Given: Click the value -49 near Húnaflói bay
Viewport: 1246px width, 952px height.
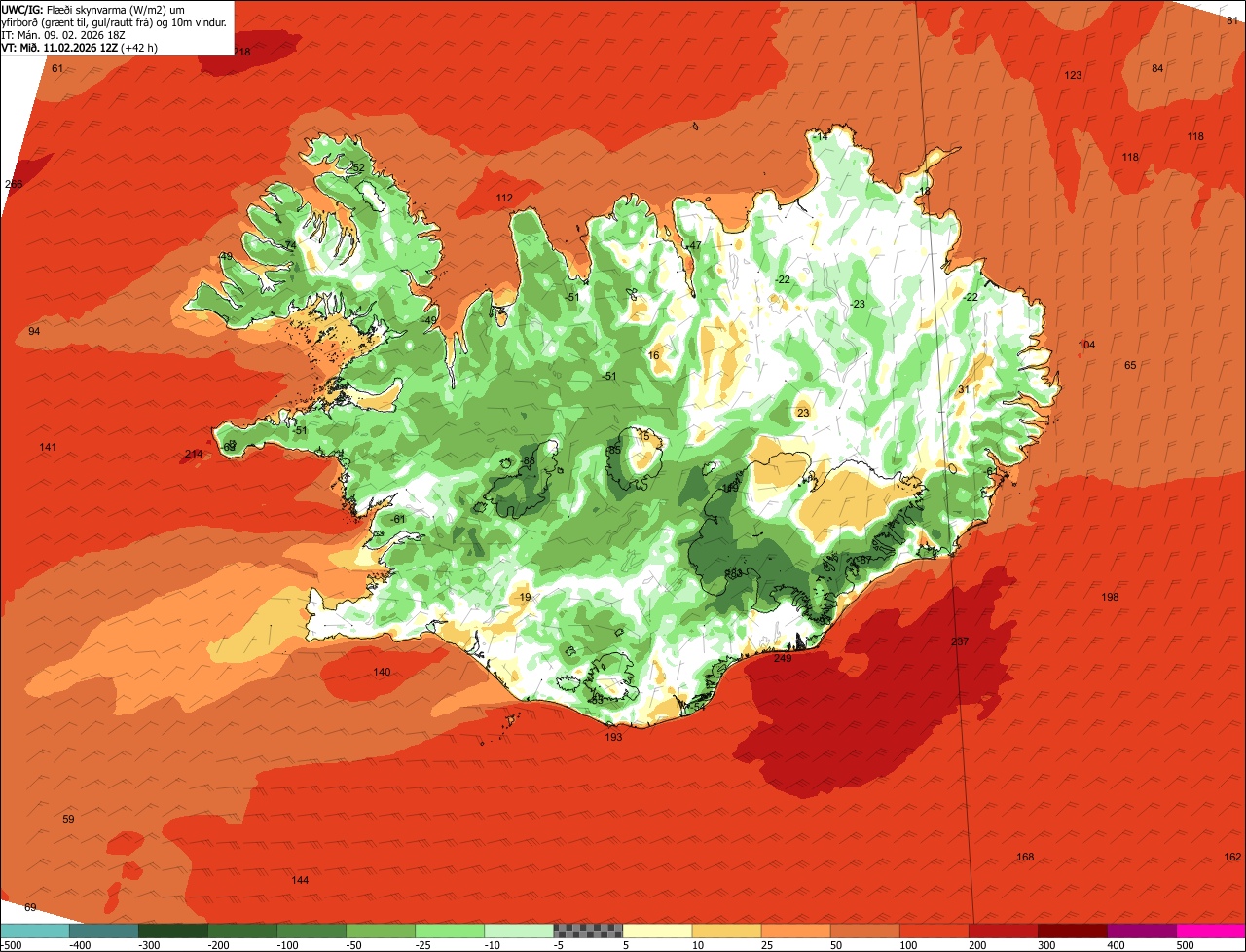Looking at the screenshot, I should [x=429, y=320].
